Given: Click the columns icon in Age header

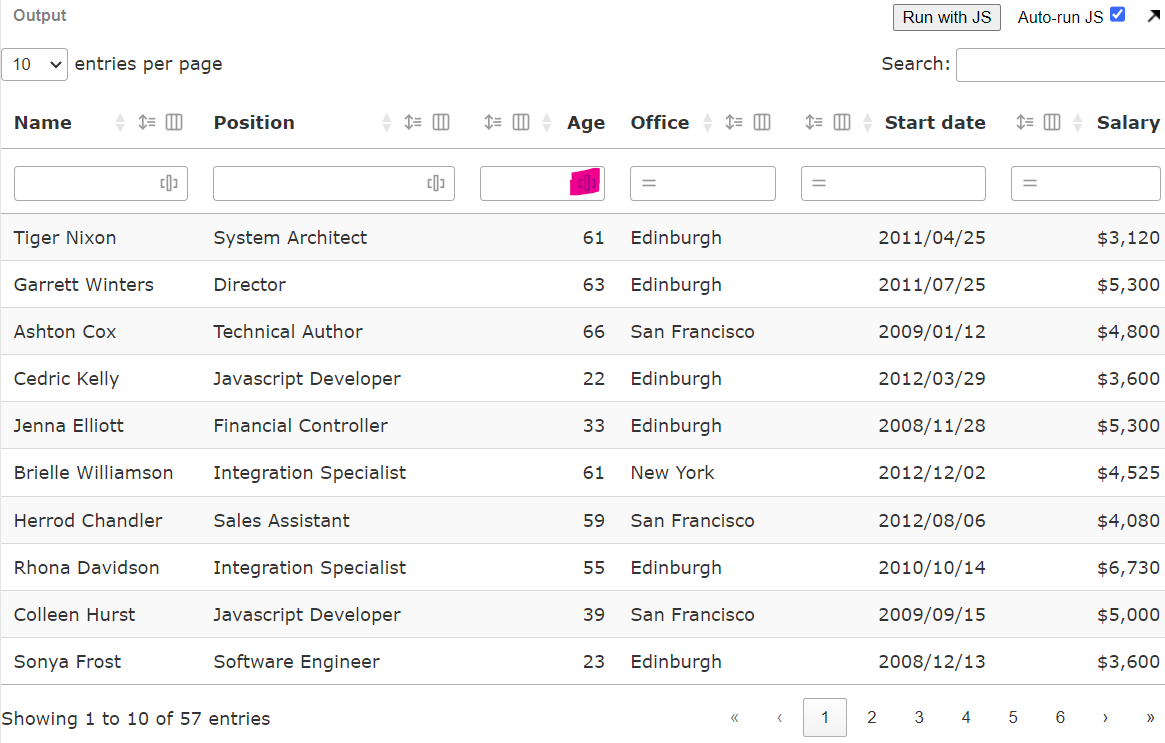Looking at the screenshot, I should pos(521,122).
